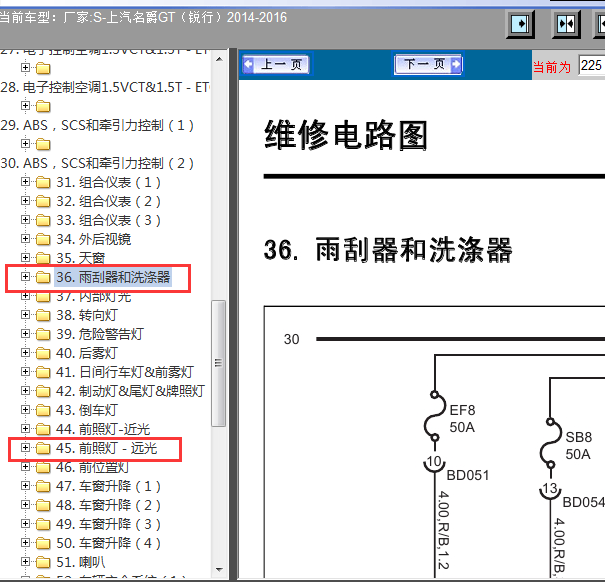
Task: Go to next page with 下一页
Action: click(428, 64)
